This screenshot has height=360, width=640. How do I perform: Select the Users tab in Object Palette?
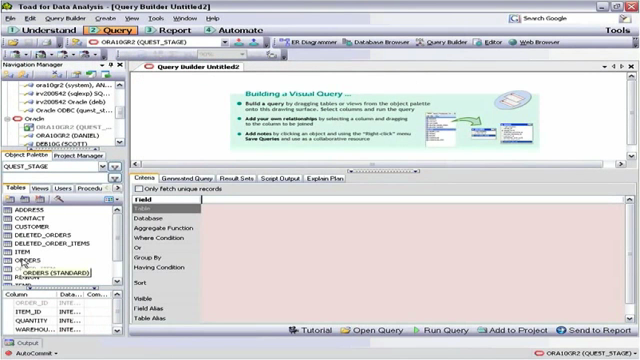63,188
